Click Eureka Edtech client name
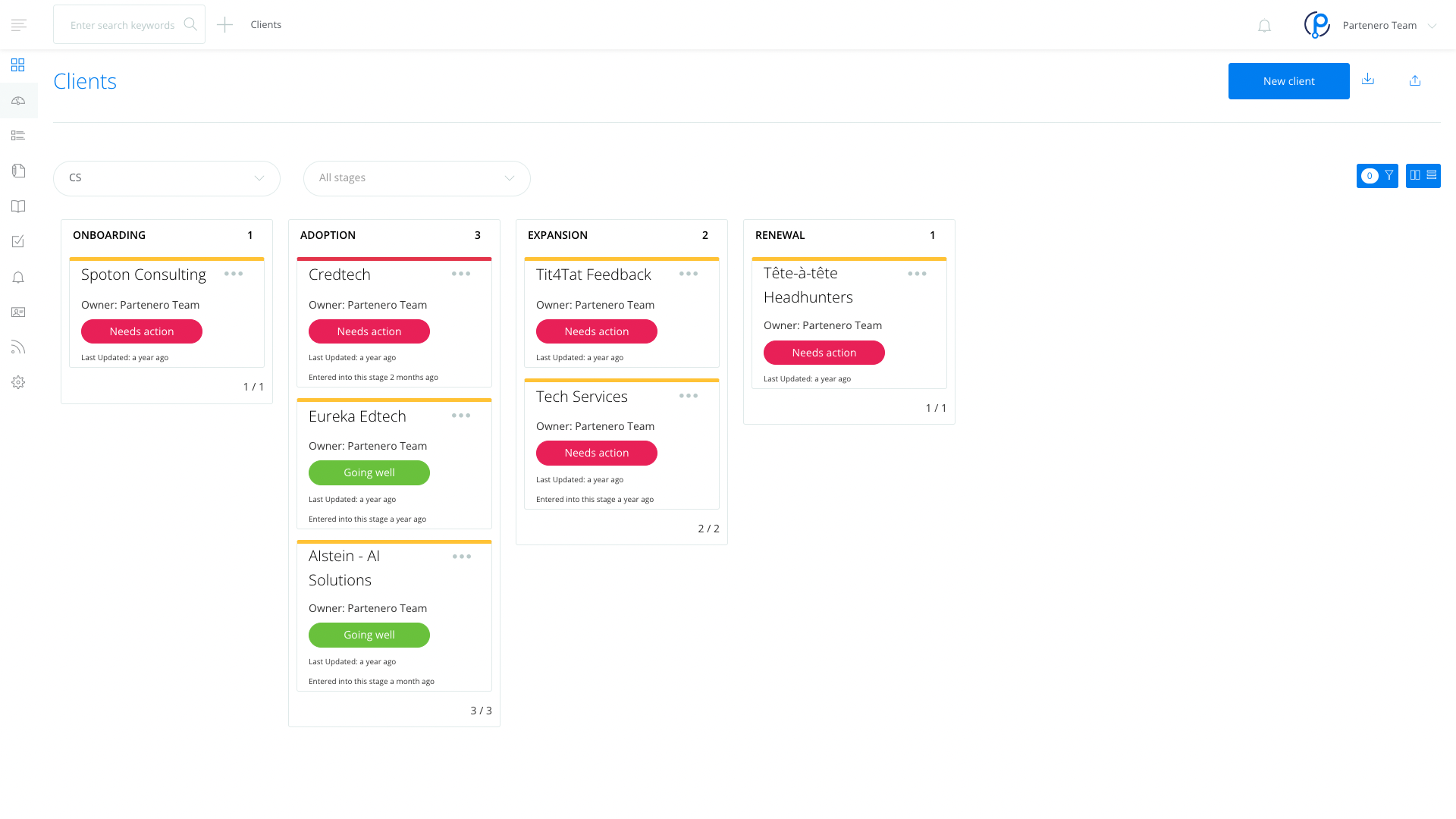The height and width of the screenshot is (819, 1456). click(357, 416)
